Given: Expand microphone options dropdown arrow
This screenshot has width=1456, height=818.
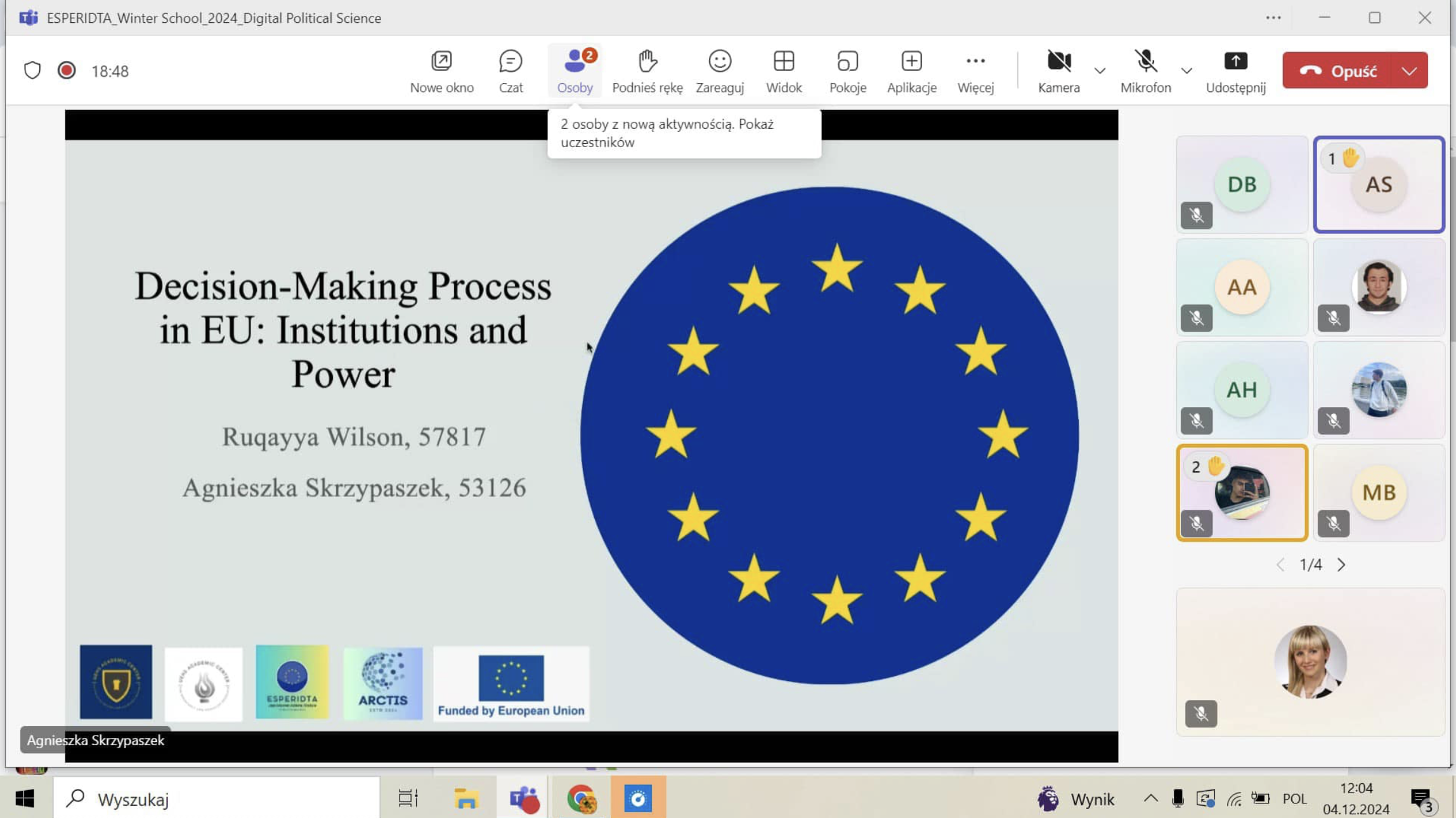Looking at the screenshot, I should coord(1186,71).
